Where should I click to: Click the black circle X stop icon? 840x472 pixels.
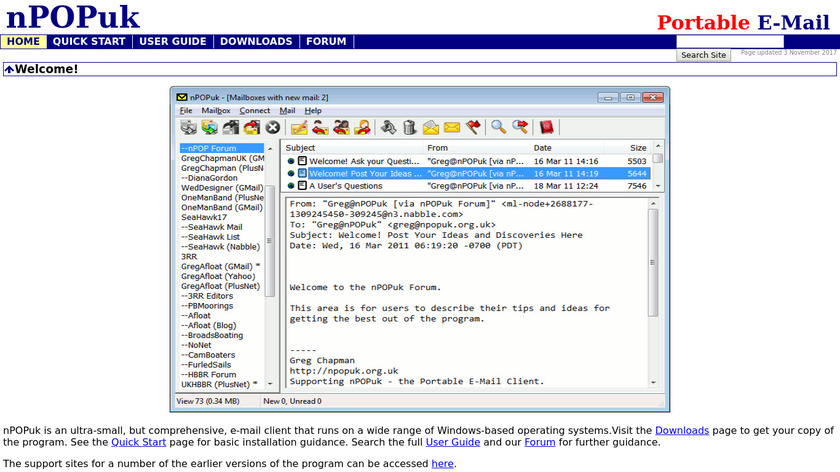(x=272, y=127)
